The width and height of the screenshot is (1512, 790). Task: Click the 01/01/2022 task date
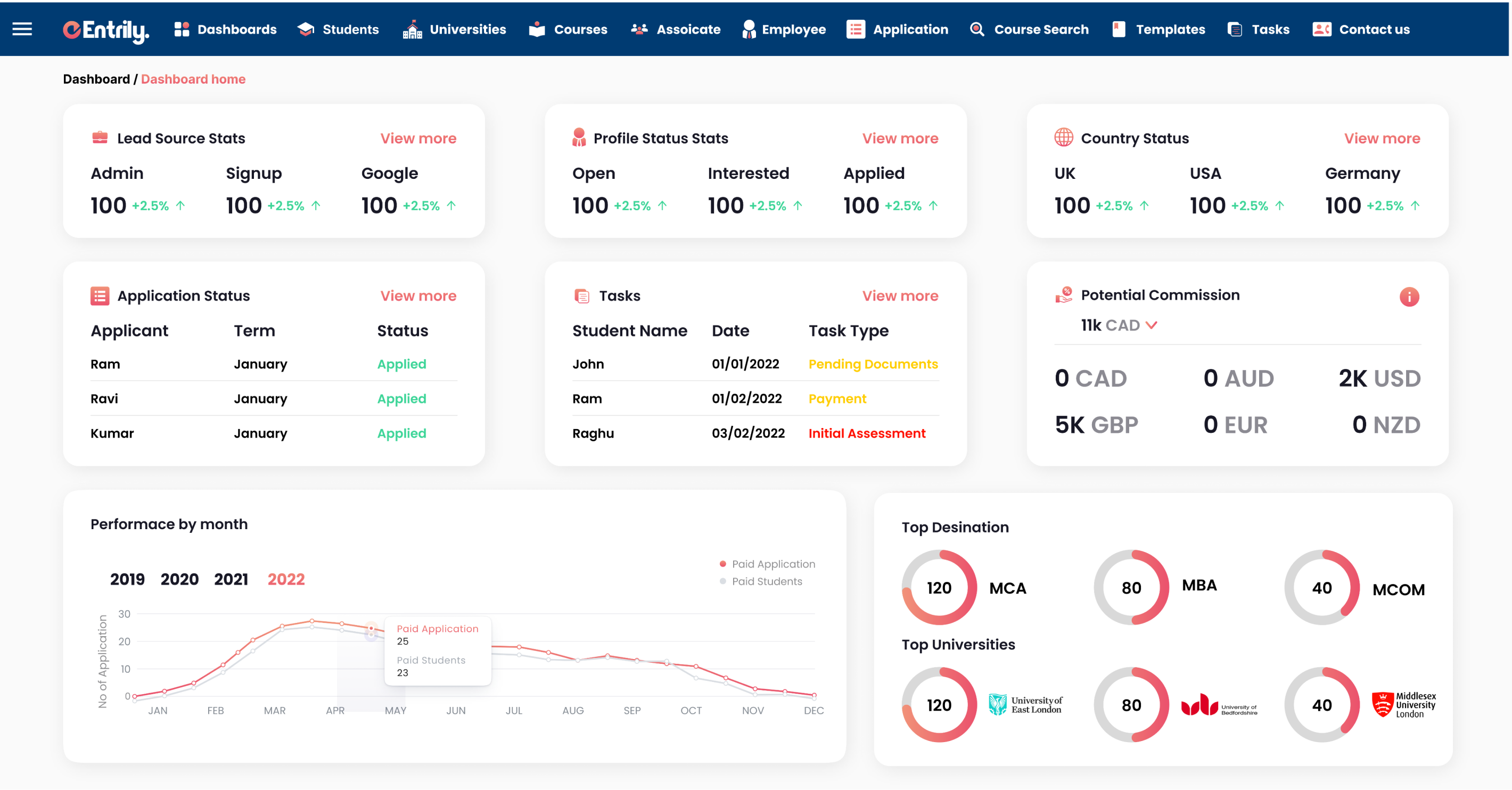745,365
